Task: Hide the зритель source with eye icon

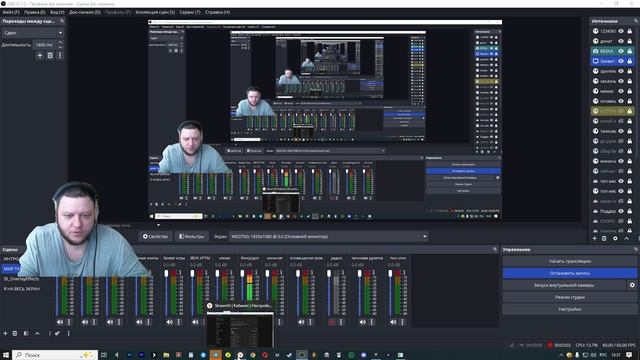Action: [x=621, y=71]
